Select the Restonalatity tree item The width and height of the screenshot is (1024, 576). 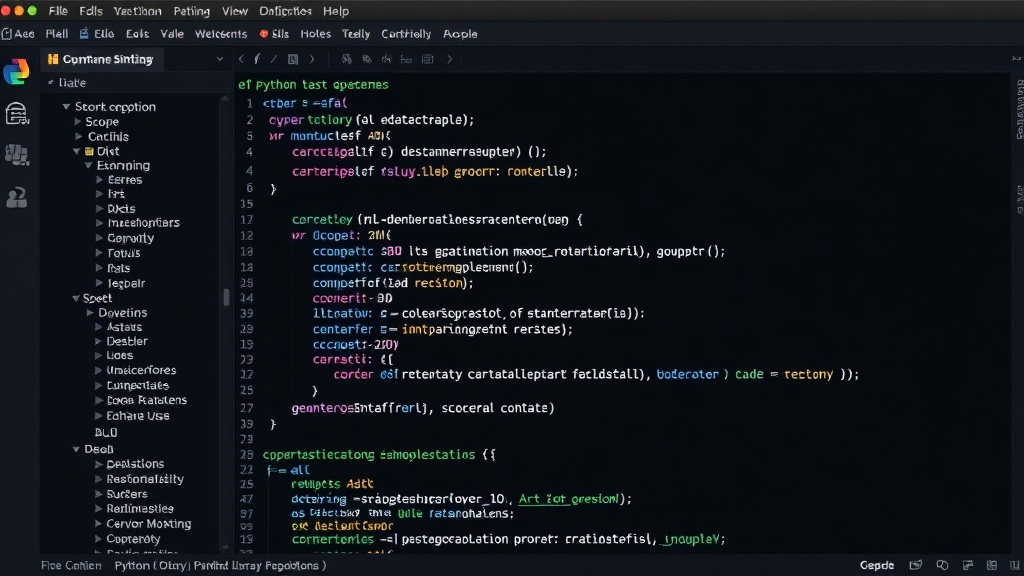pos(145,479)
